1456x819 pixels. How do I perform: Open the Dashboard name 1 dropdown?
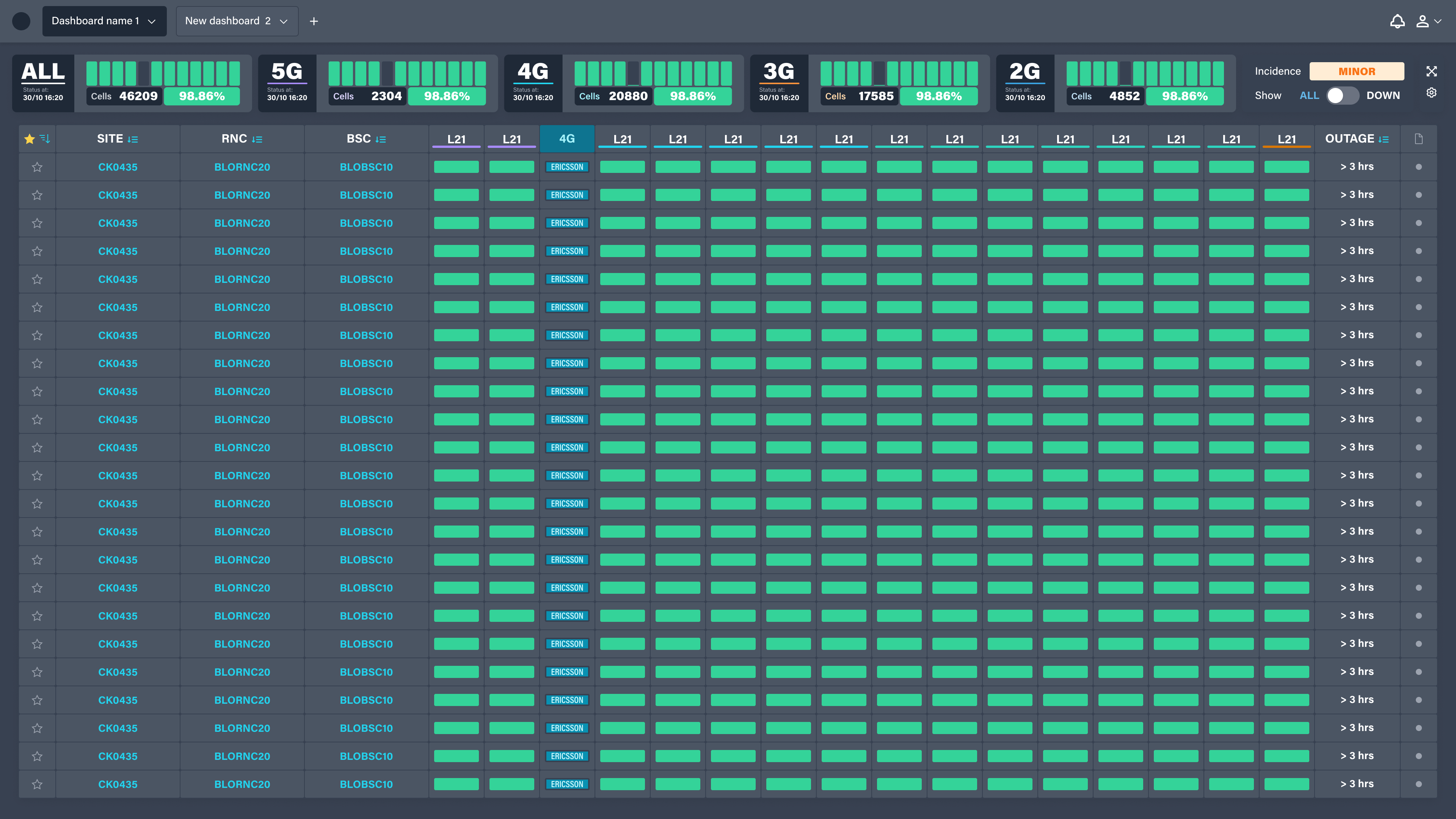pos(104,21)
